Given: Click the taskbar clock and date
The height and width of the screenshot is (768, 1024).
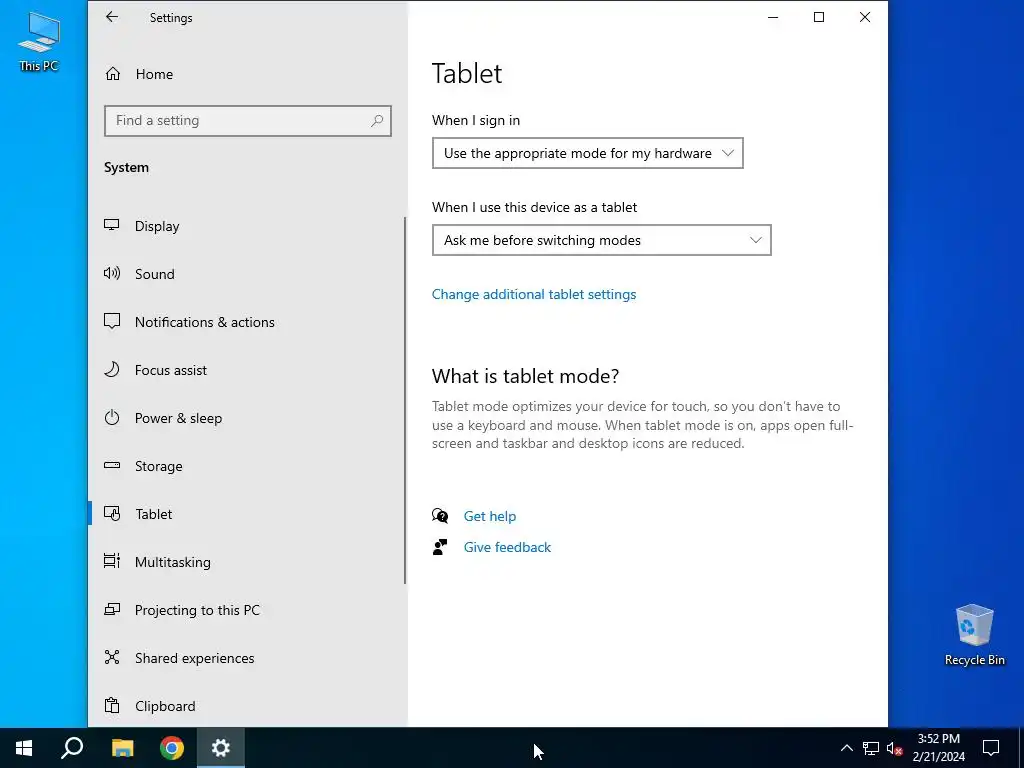Looking at the screenshot, I should tap(938, 748).
